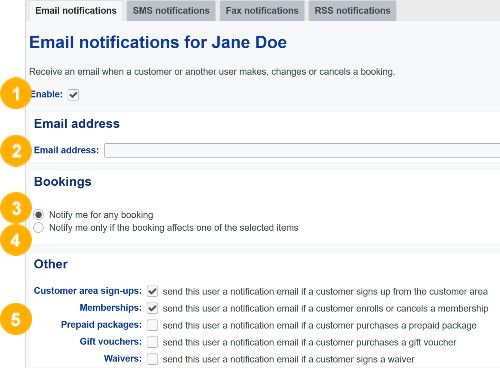Open the RSS notifications tab
This screenshot has width=500, height=368.
click(352, 11)
